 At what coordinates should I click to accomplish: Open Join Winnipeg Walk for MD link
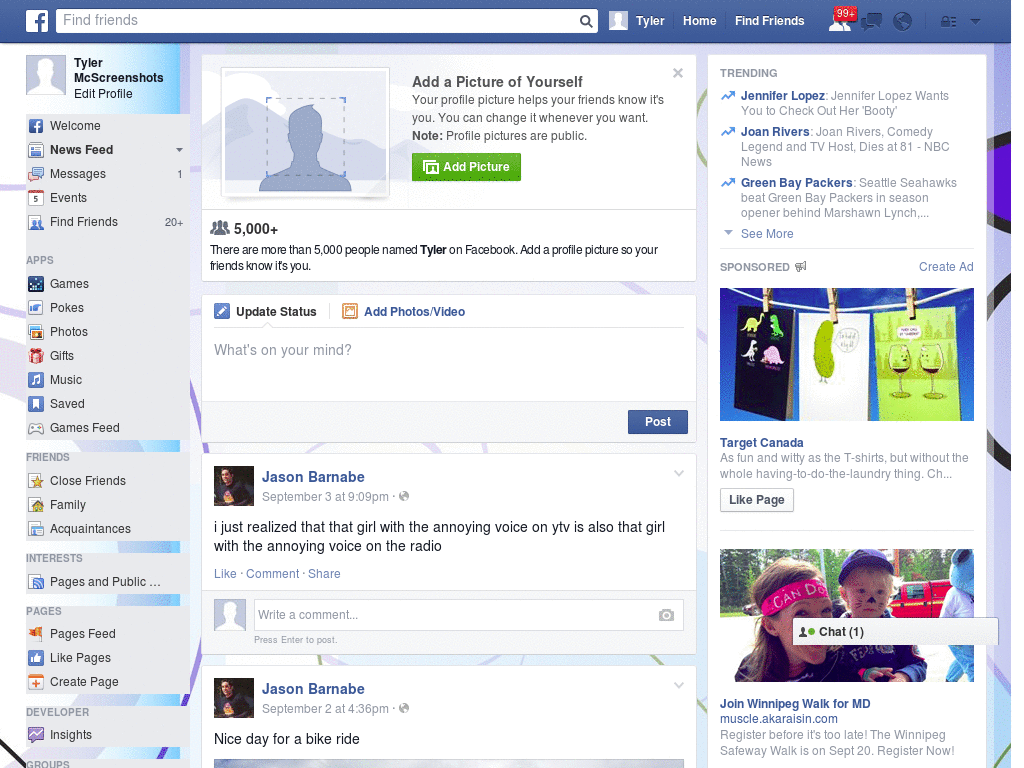(x=795, y=704)
